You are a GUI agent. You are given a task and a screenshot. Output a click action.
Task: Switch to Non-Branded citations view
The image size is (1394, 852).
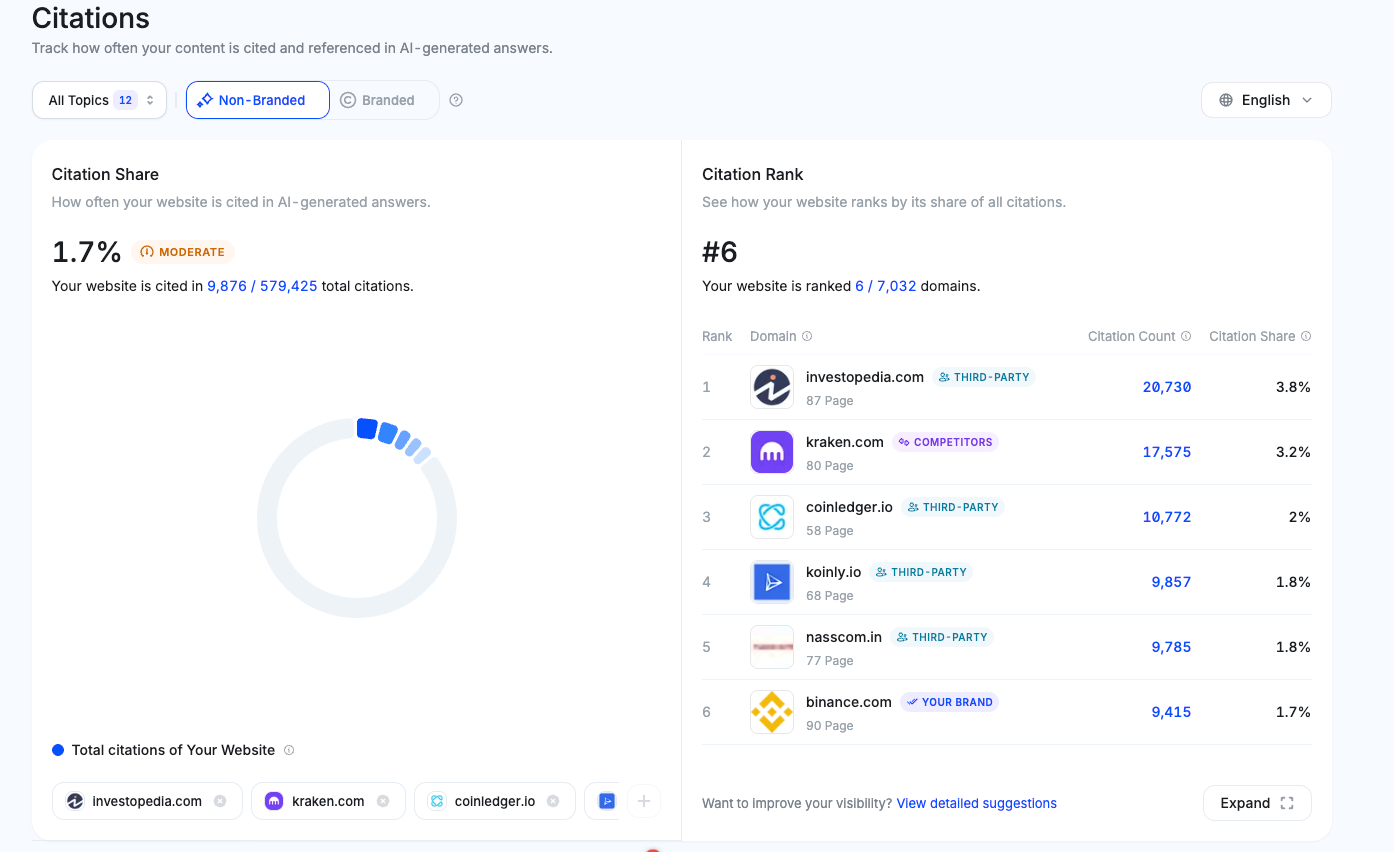click(x=258, y=100)
